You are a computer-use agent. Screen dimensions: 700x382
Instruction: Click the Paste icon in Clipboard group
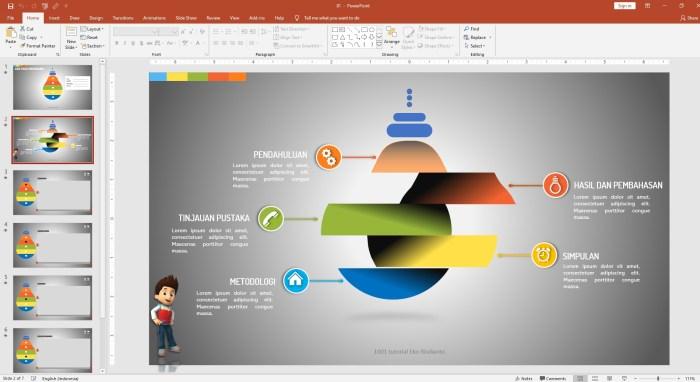pyautogui.click(x=10, y=36)
